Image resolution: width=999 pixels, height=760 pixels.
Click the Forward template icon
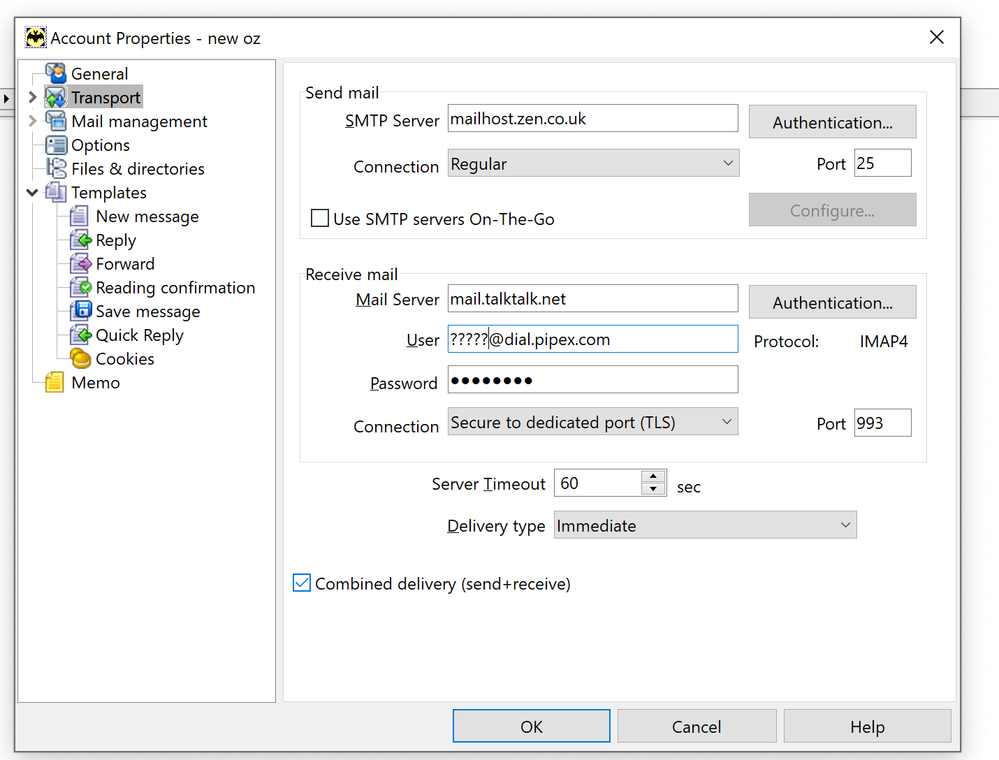coord(80,264)
